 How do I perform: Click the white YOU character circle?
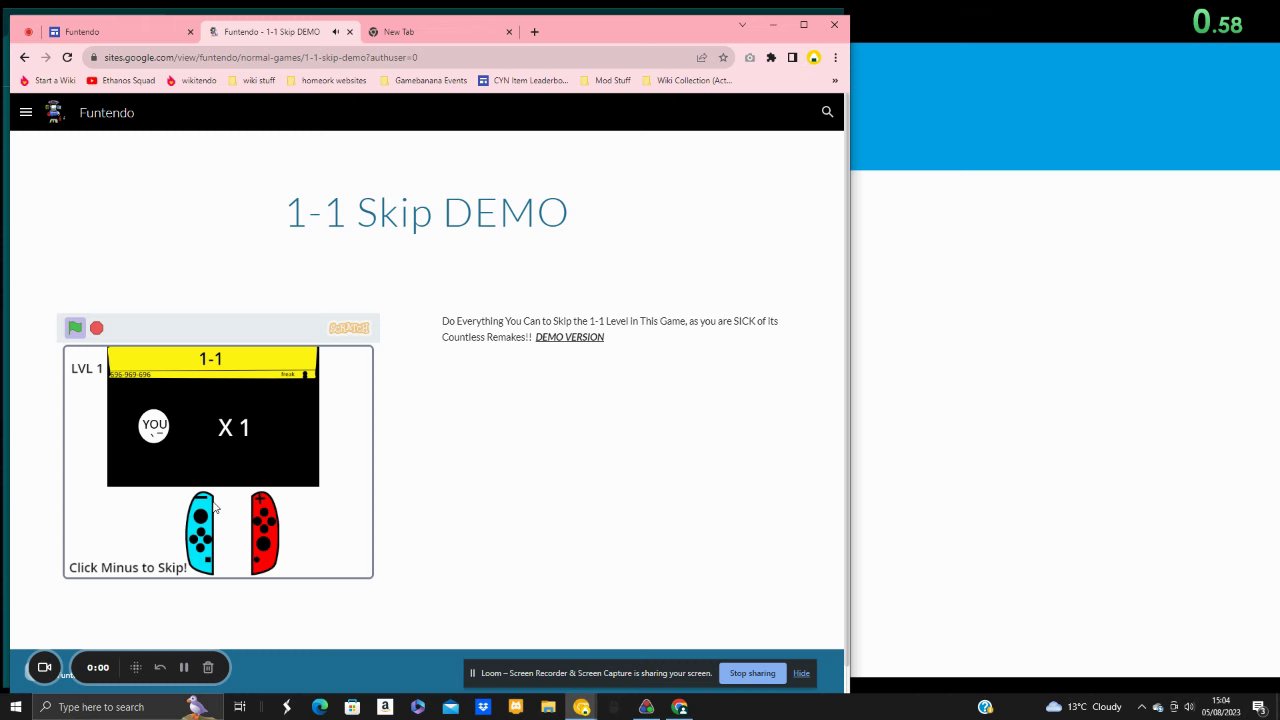[x=154, y=426]
